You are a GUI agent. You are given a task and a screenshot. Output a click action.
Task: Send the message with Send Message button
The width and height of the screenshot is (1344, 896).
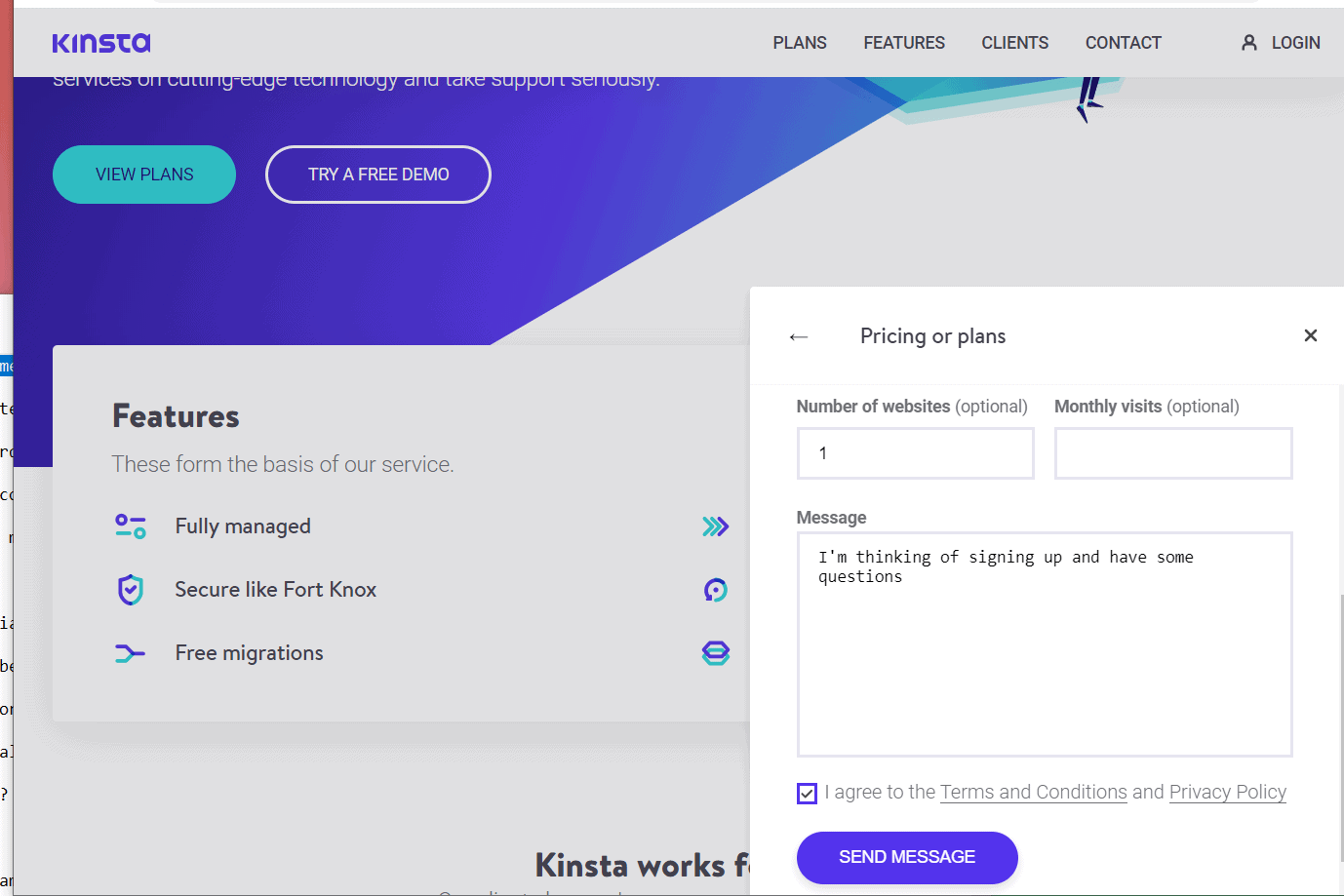pyautogui.click(x=906, y=857)
